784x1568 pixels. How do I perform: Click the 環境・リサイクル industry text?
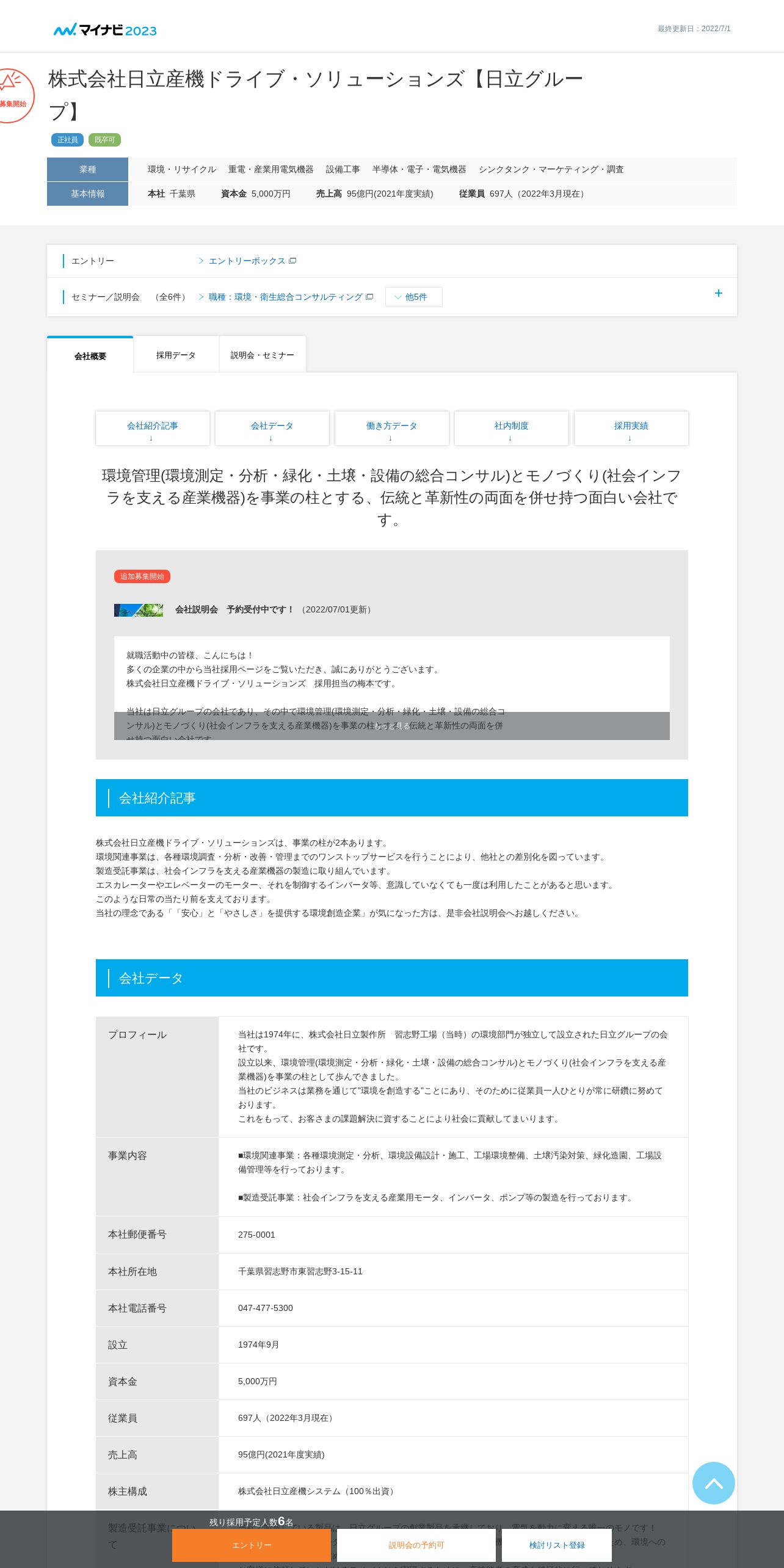tap(182, 169)
